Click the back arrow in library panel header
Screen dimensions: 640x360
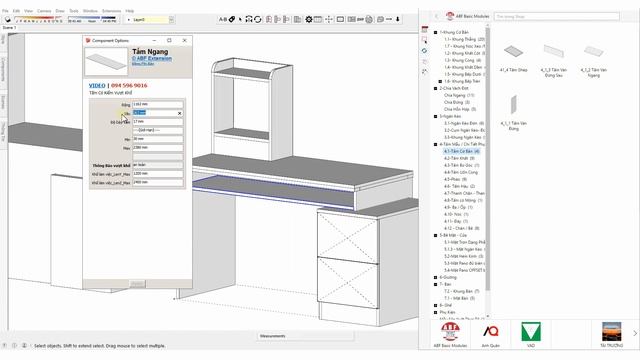pyautogui.click(x=436, y=16)
